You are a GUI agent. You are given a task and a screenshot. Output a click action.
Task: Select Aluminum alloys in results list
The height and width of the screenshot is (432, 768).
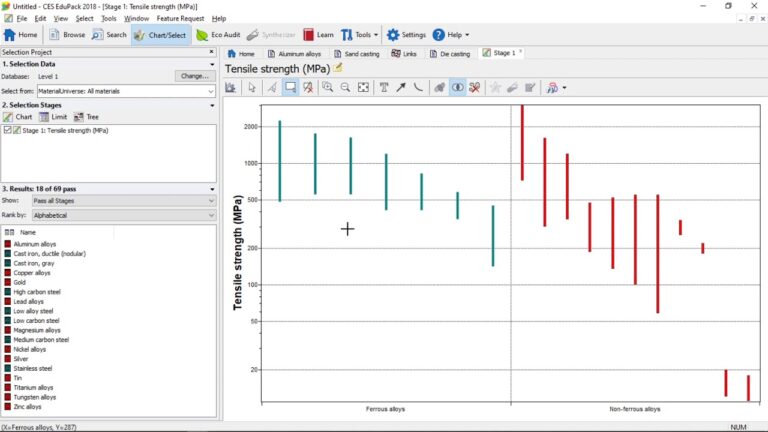click(35, 244)
